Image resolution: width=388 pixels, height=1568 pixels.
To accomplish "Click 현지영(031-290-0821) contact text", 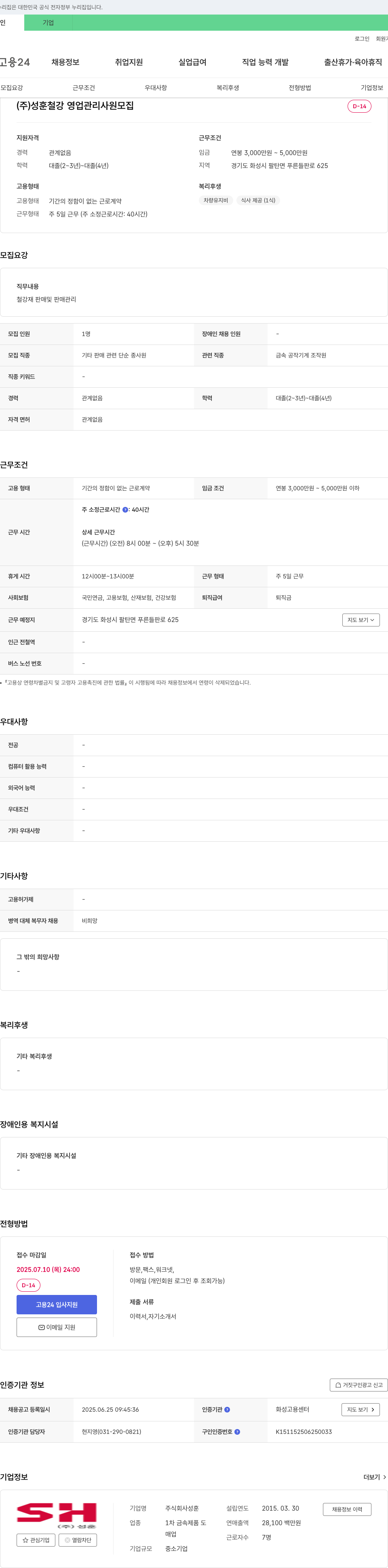I will (x=112, y=1431).
